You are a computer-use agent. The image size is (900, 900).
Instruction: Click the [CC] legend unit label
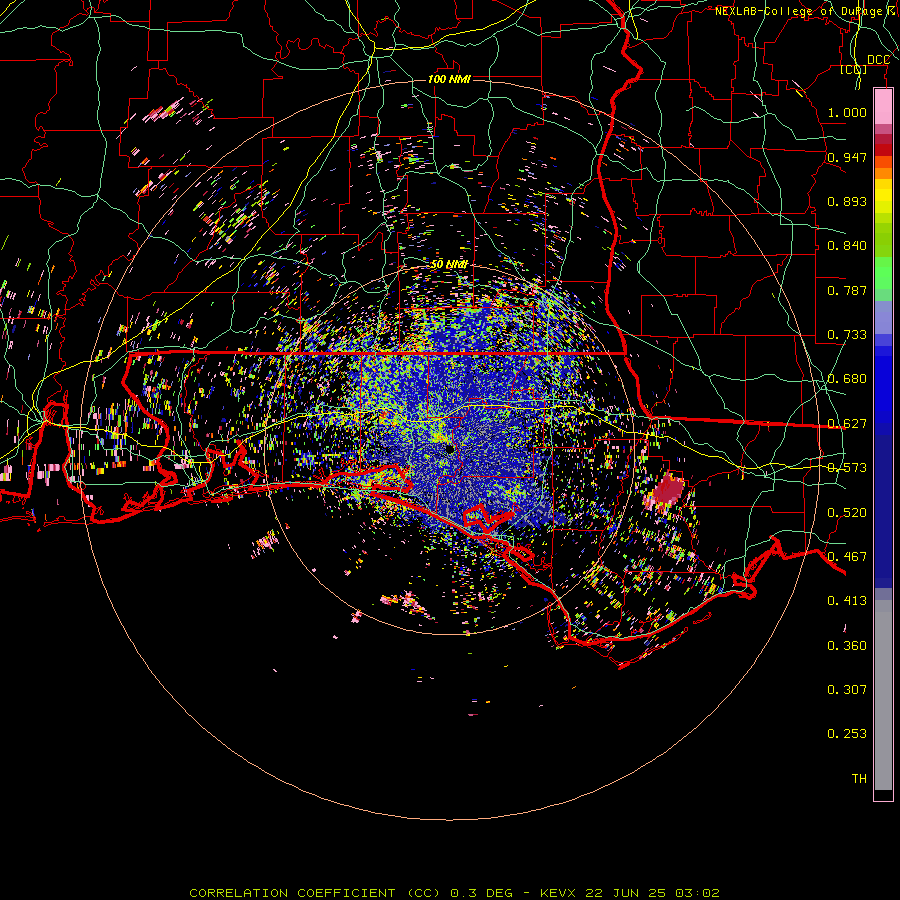[x=854, y=69]
